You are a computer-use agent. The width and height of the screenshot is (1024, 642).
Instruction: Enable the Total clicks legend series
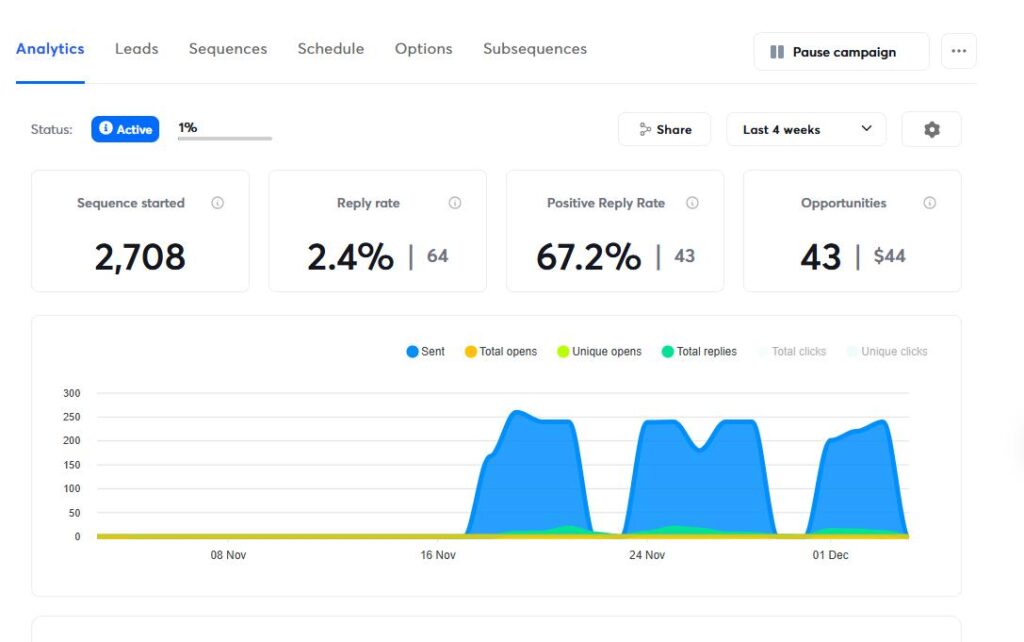[790, 352]
